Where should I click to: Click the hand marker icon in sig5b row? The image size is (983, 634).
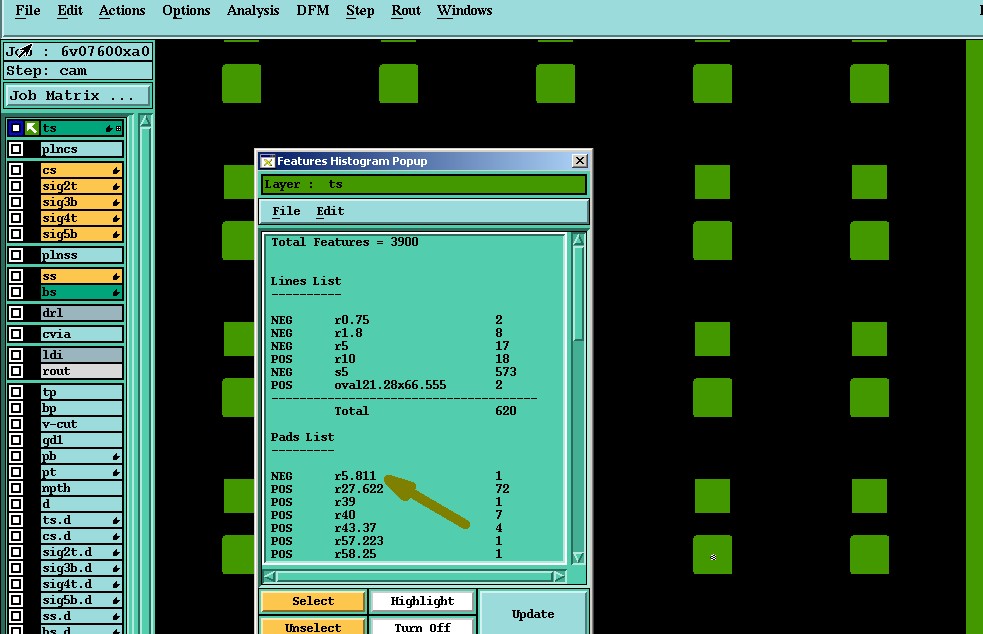pos(116,235)
